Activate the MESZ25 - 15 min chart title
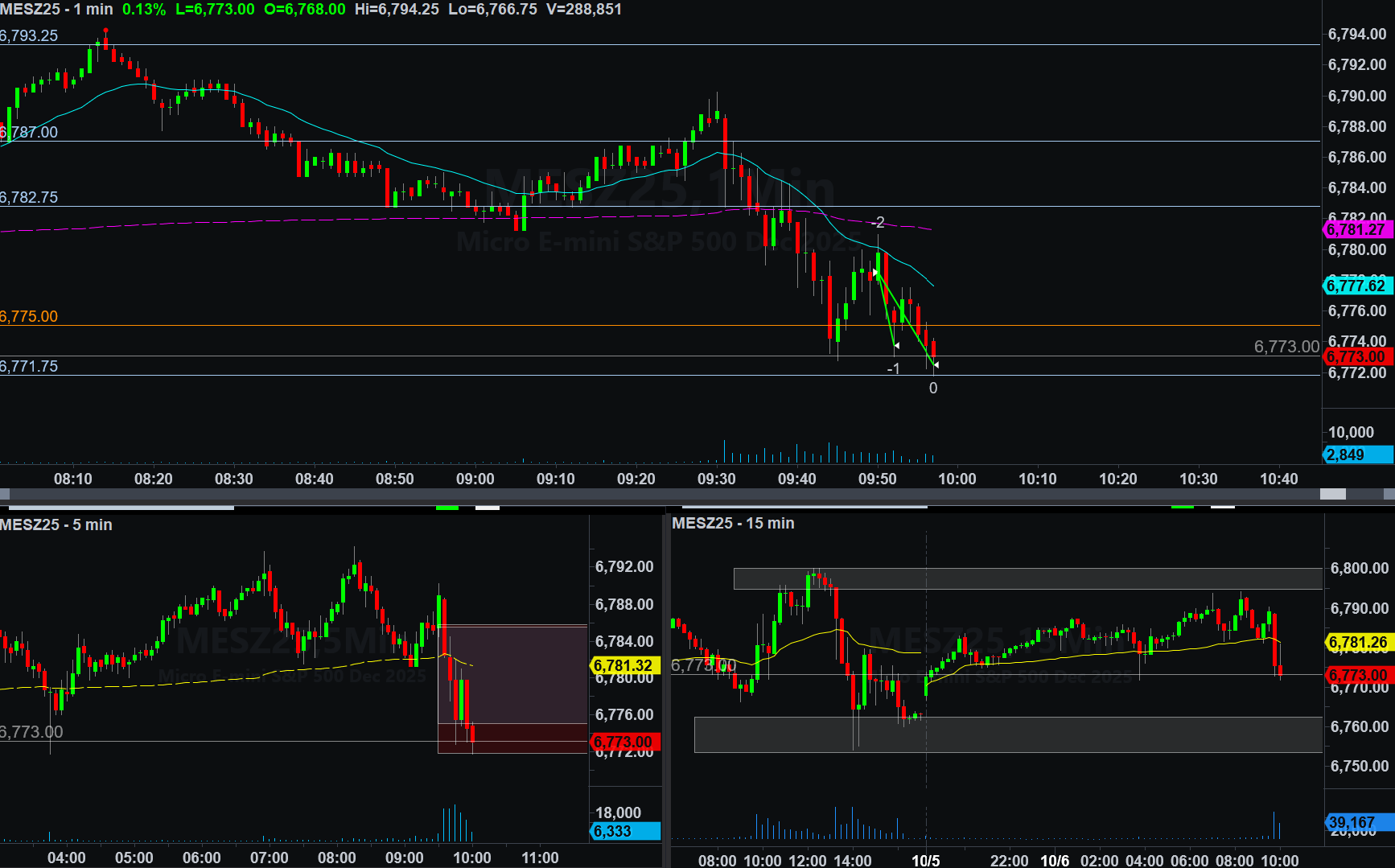This screenshot has height=868, width=1395. point(733,523)
